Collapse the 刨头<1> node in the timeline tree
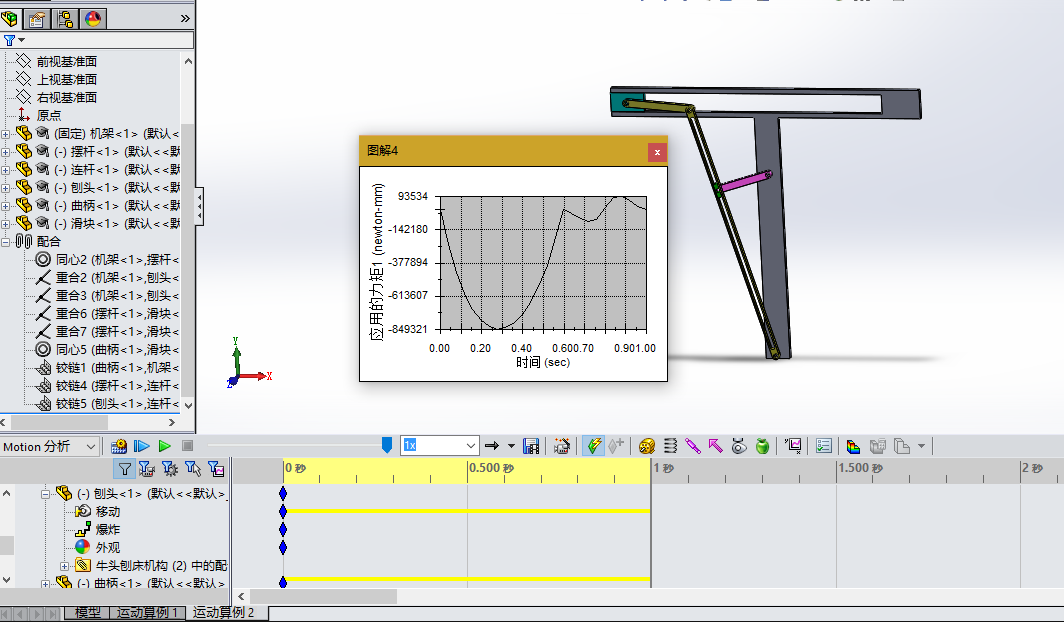This screenshot has width=1064, height=622. pyautogui.click(x=45, y=494)
